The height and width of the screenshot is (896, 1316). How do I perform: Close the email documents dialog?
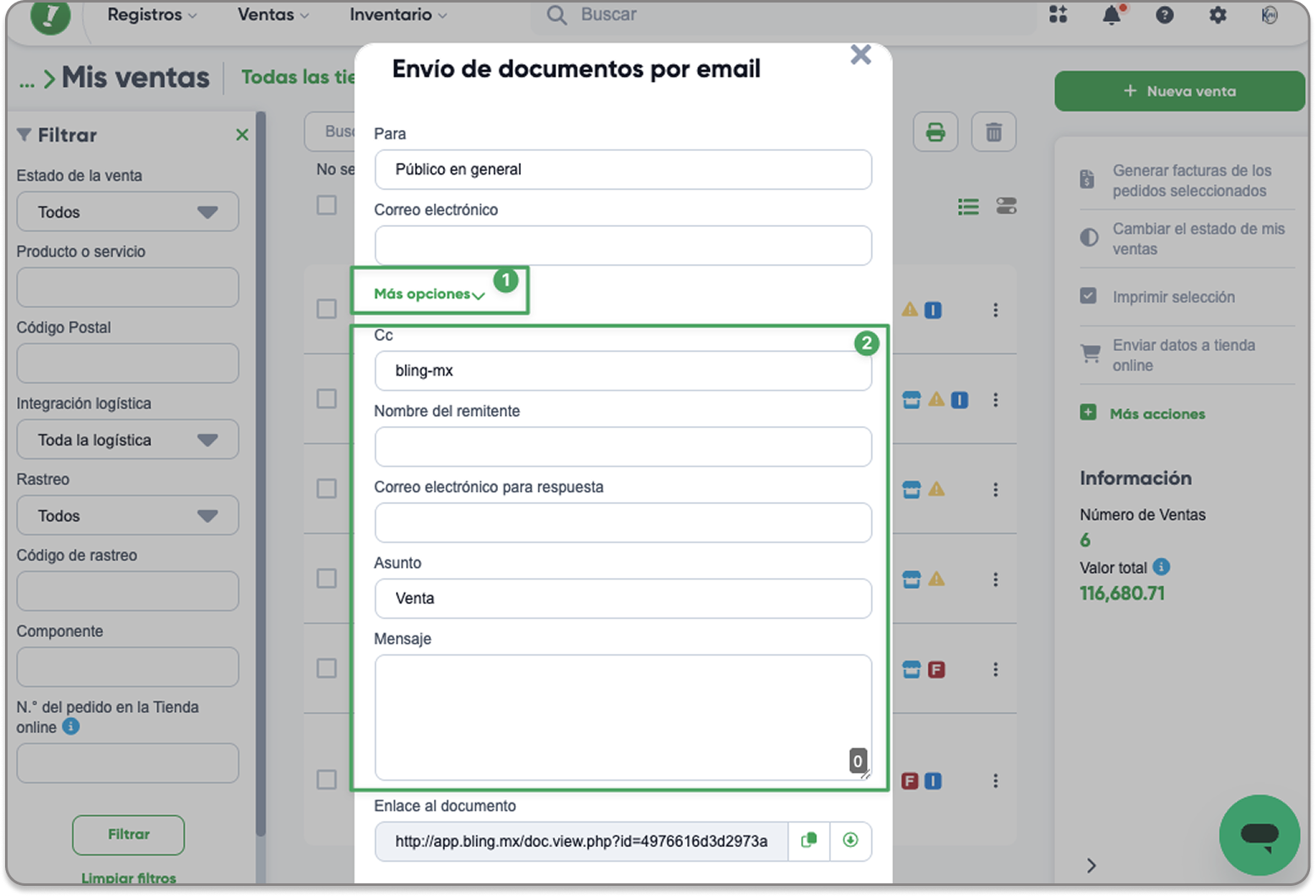861,55
